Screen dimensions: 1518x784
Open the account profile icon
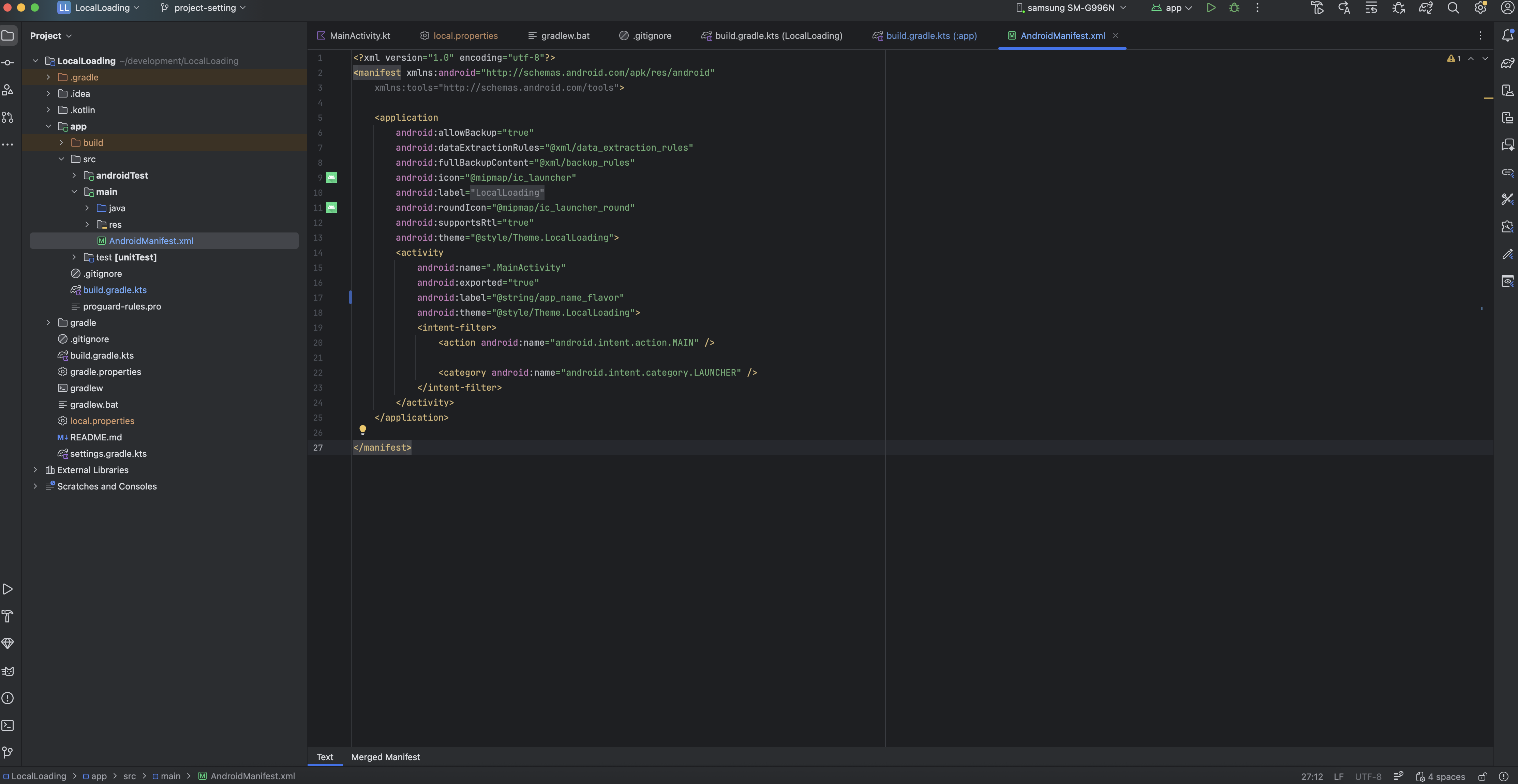click(x=1507, y=7)
